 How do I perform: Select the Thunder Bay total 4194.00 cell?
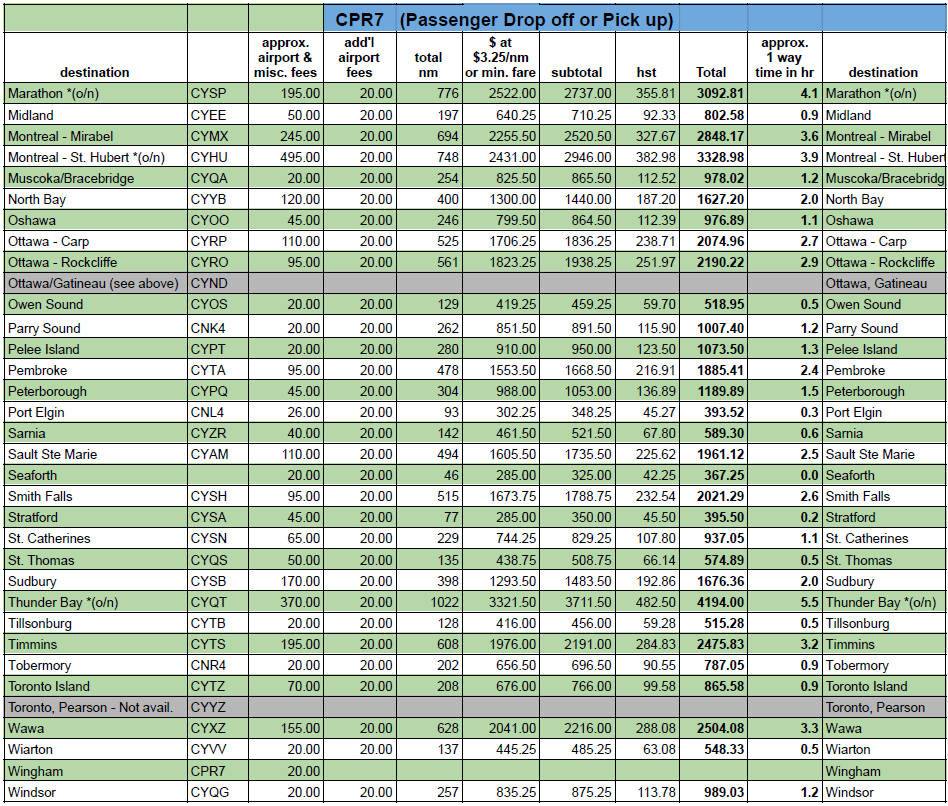pos(713,603)
